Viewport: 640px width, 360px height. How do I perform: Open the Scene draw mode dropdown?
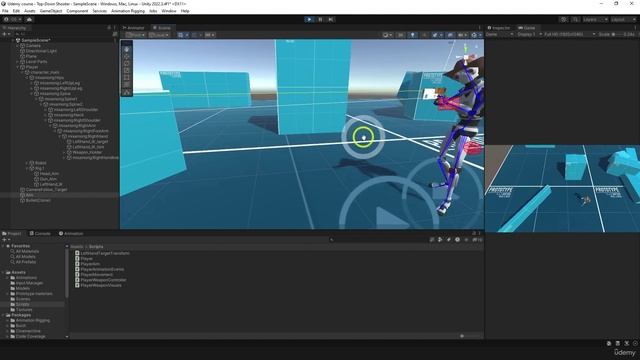[387, 35]
